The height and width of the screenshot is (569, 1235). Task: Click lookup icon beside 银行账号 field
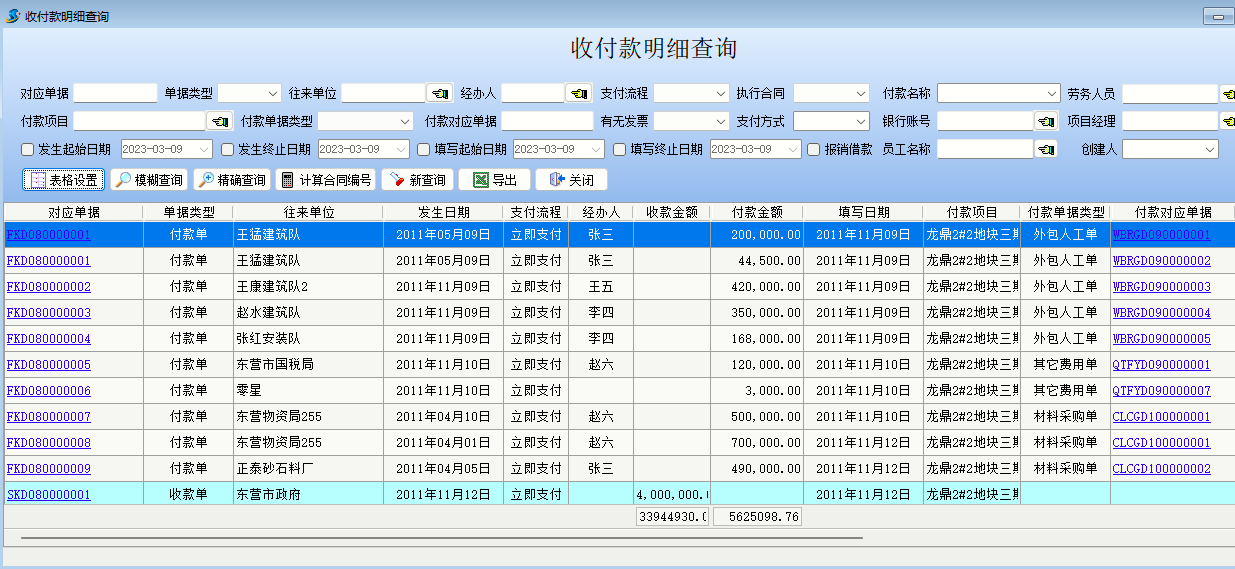pos(1045,121)
